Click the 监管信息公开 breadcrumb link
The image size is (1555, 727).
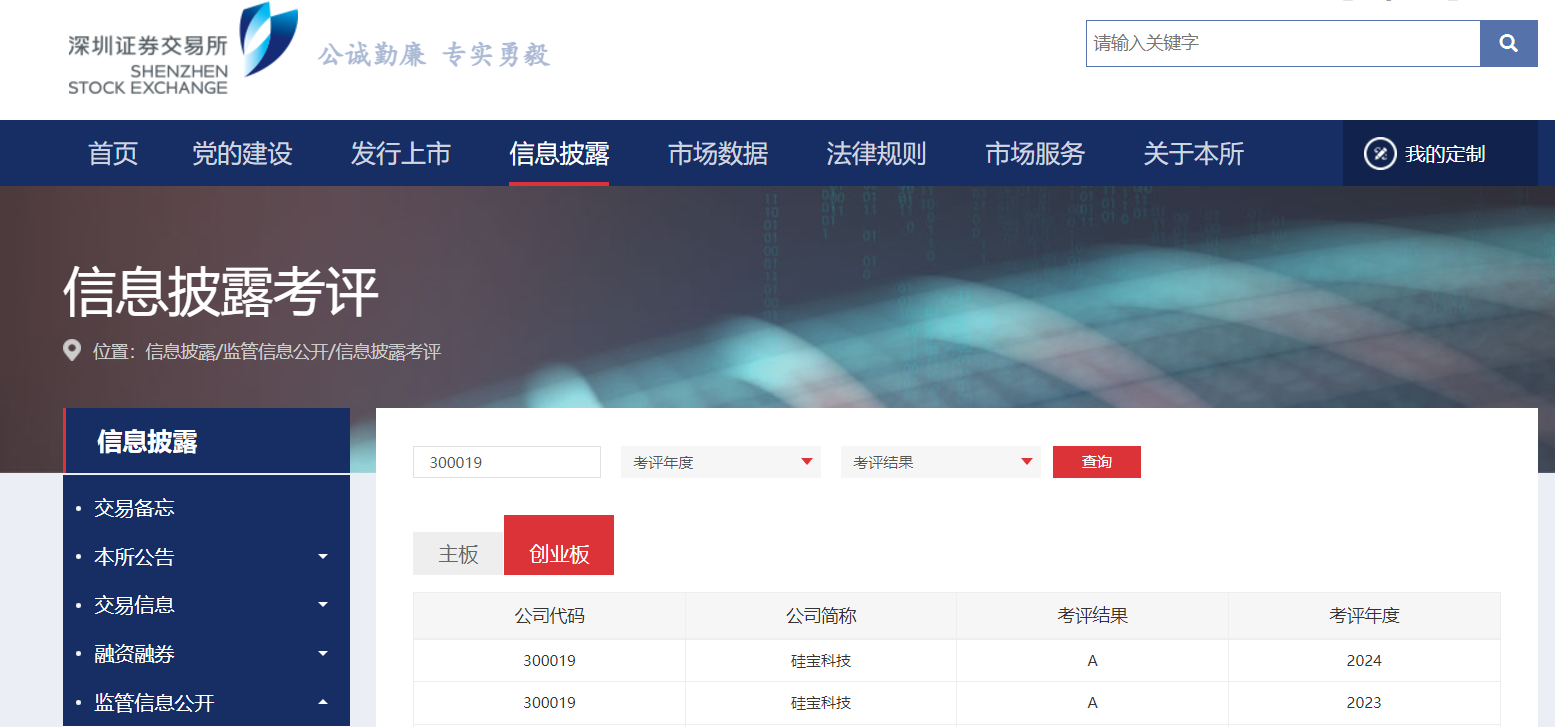pyautogui.click(x=275, y=352)
